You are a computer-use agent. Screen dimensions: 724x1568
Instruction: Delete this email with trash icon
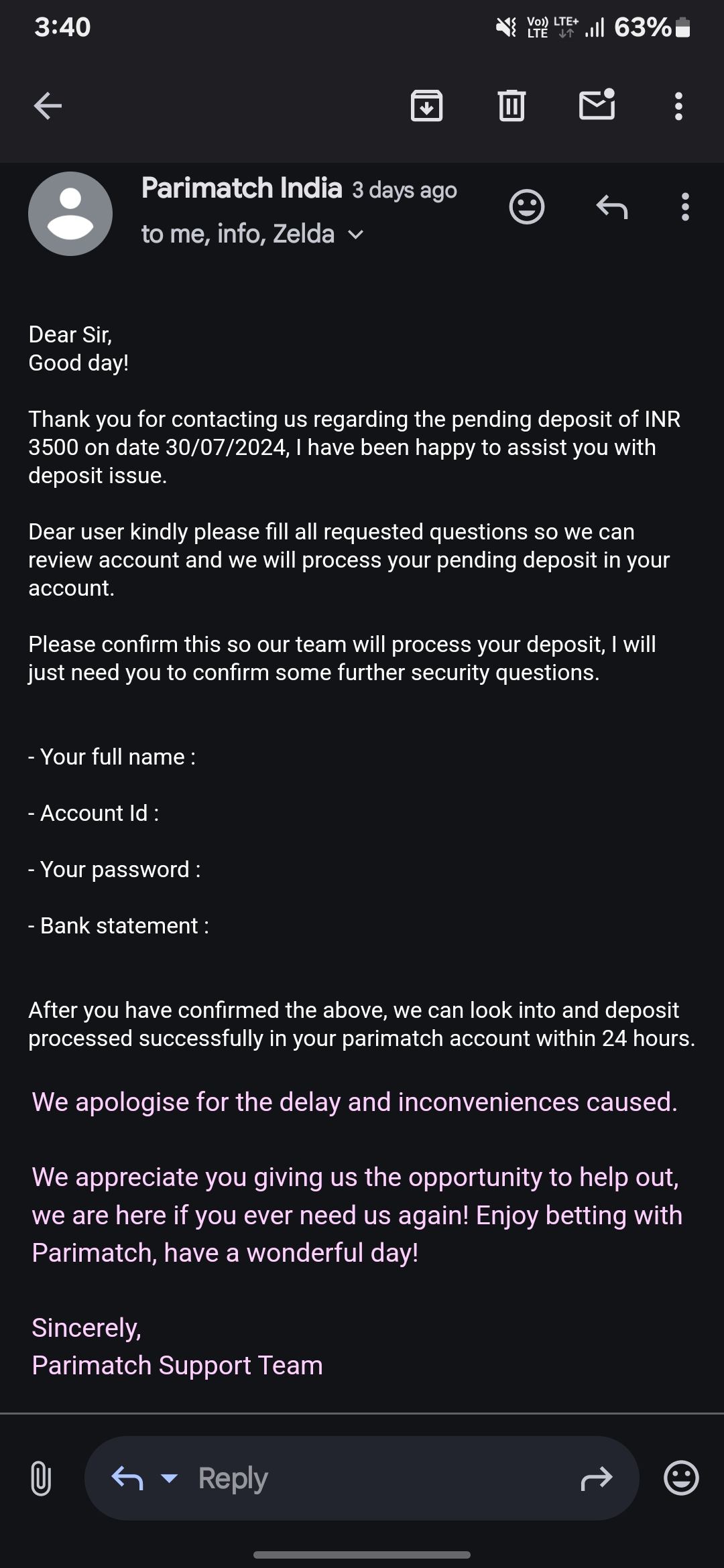point(511,106)
